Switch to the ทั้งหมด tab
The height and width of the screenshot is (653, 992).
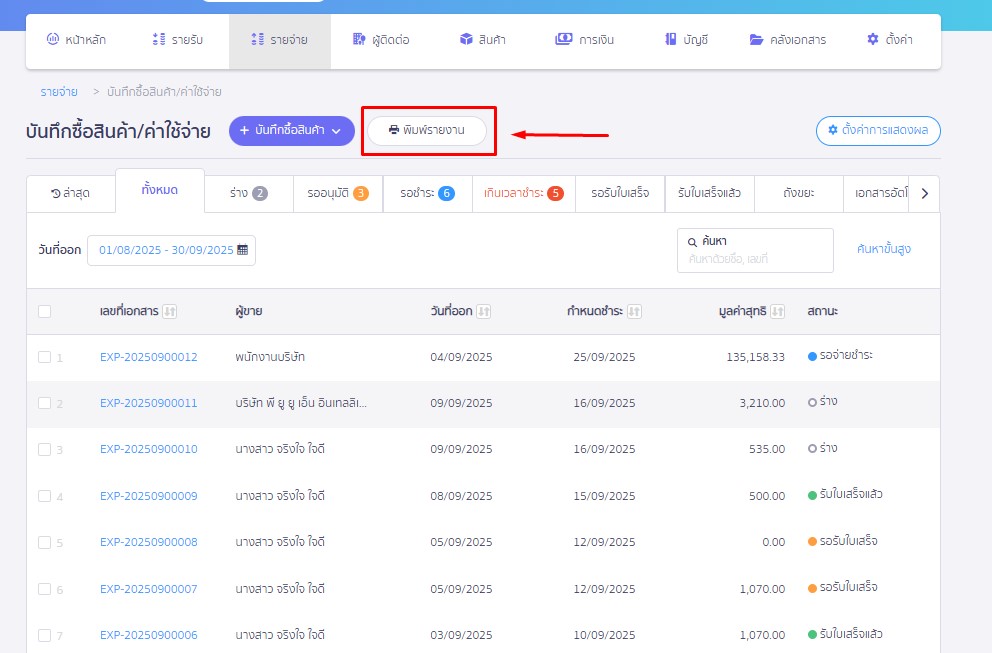(x=160, y=190)
